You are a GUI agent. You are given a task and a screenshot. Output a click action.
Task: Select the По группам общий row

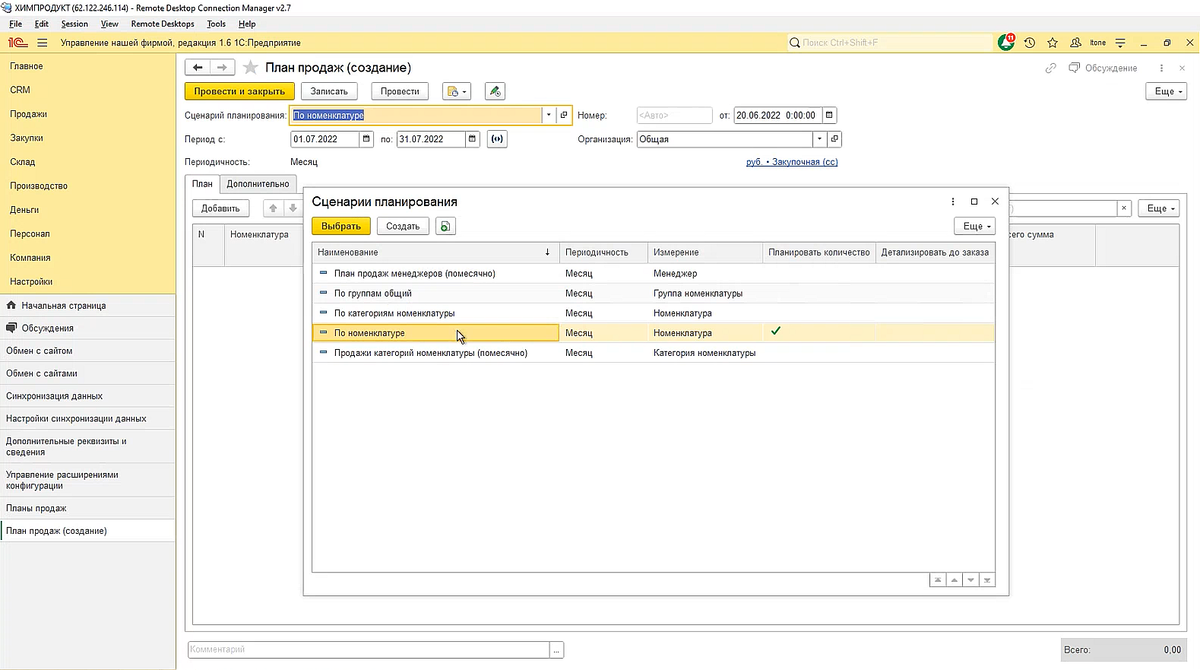[x=373, y=293]
